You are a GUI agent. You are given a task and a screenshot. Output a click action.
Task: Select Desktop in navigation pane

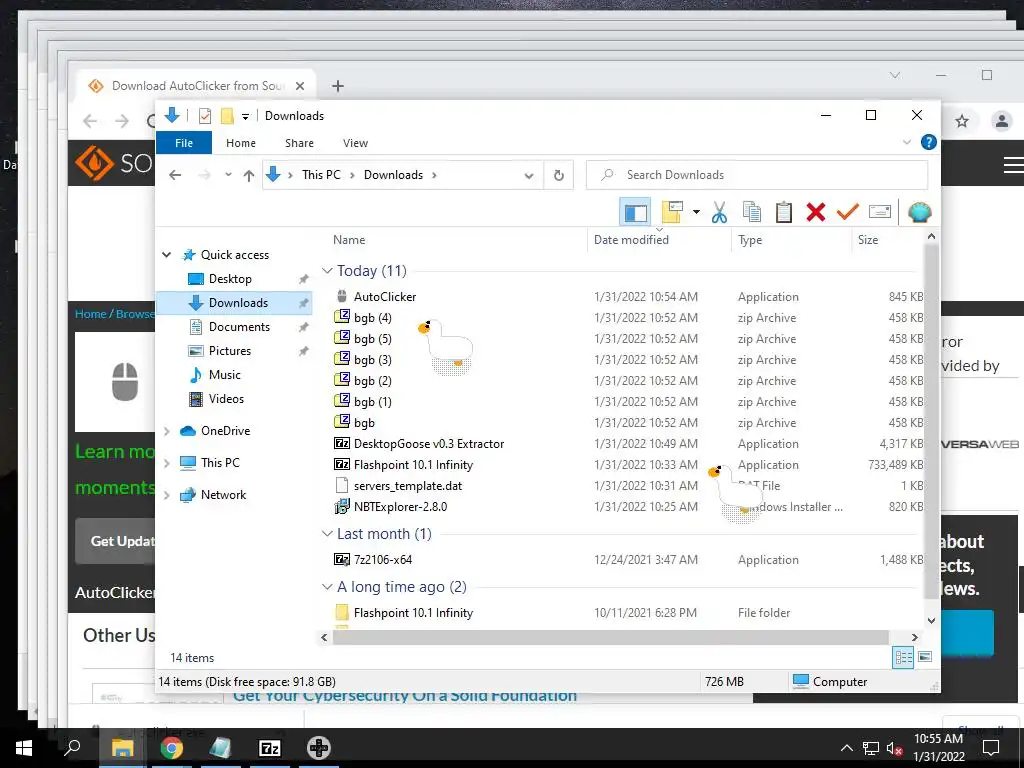point(230,279)
